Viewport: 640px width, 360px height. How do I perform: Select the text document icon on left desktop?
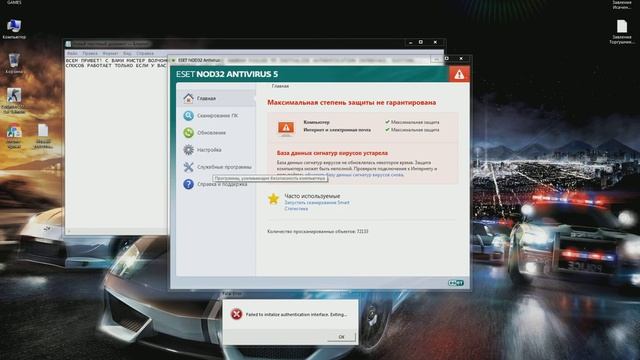[x=43, y=136]
